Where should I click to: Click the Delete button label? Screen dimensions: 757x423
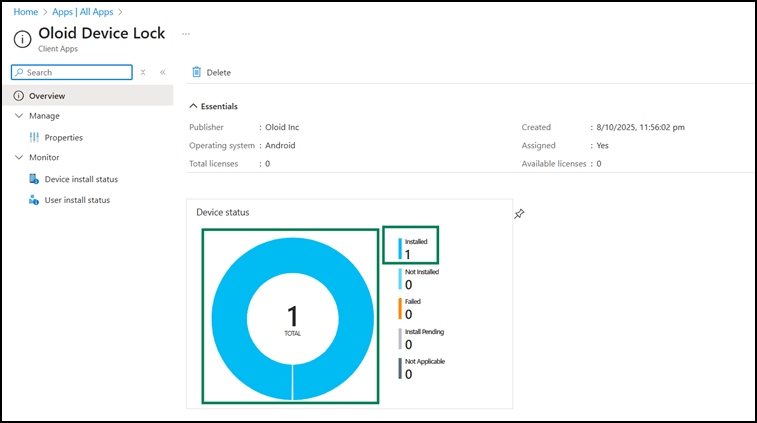click(219, 72)
